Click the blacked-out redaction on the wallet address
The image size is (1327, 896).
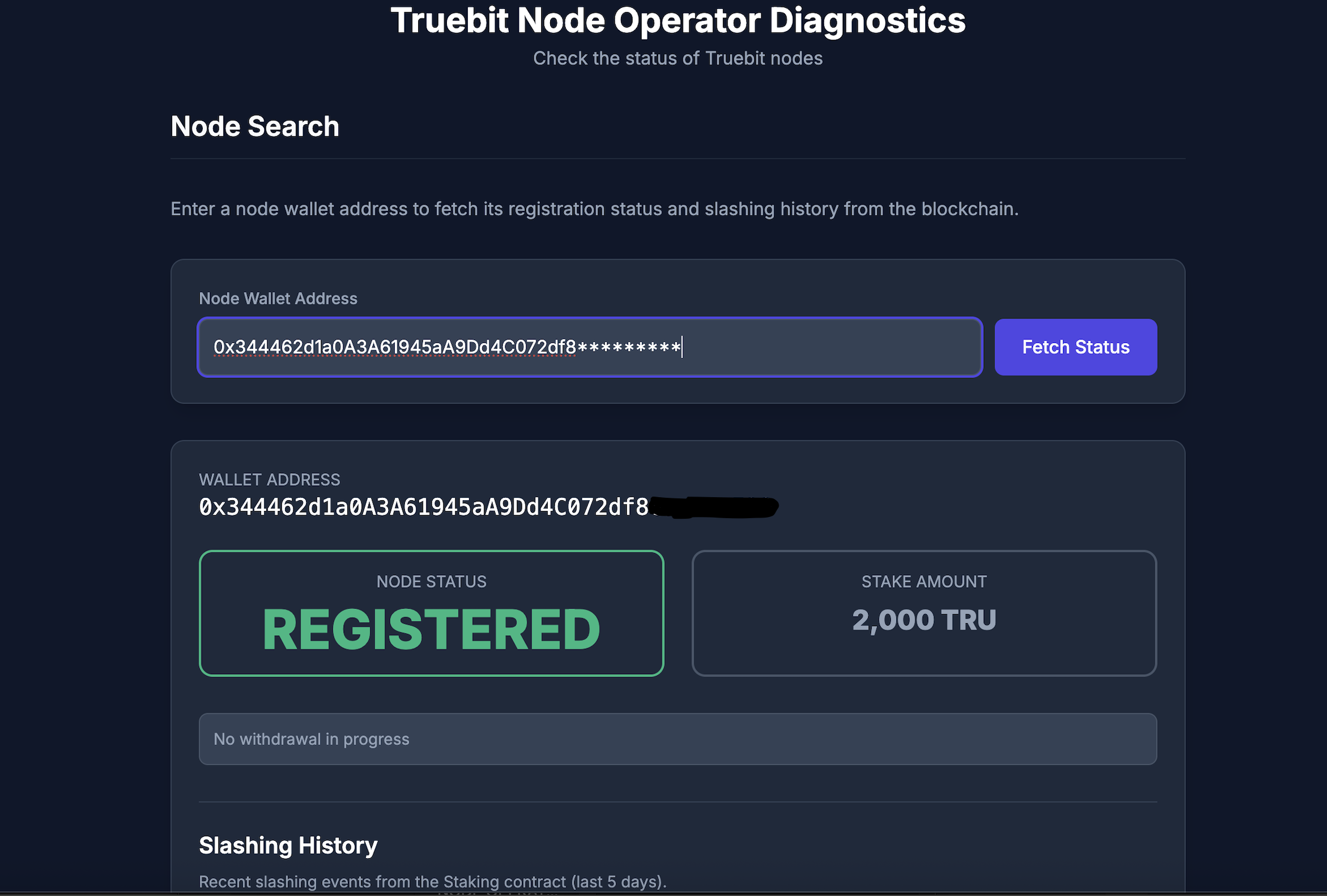click(x=714, y=507)
